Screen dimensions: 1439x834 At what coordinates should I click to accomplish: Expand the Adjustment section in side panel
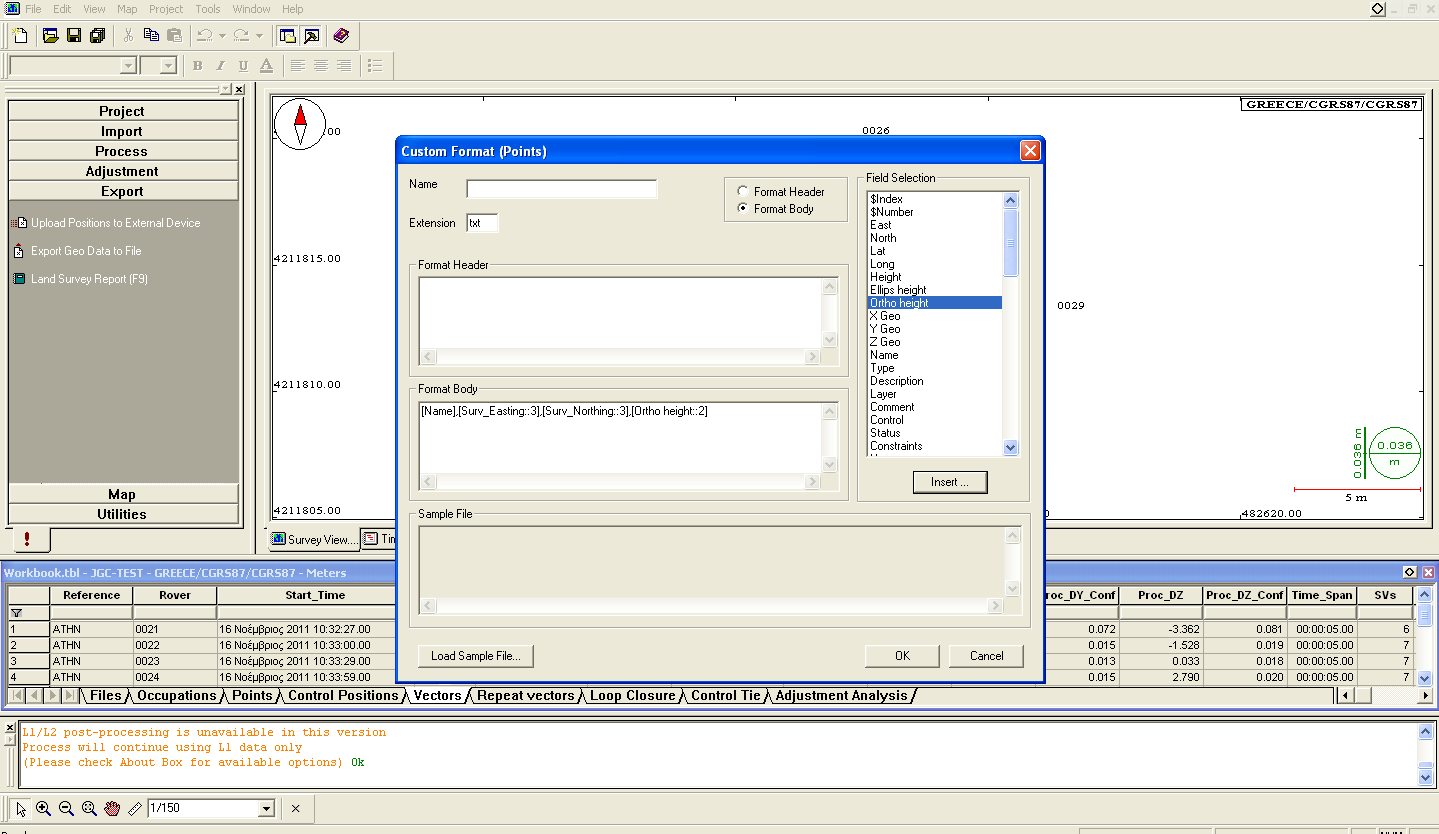(122, 171)
